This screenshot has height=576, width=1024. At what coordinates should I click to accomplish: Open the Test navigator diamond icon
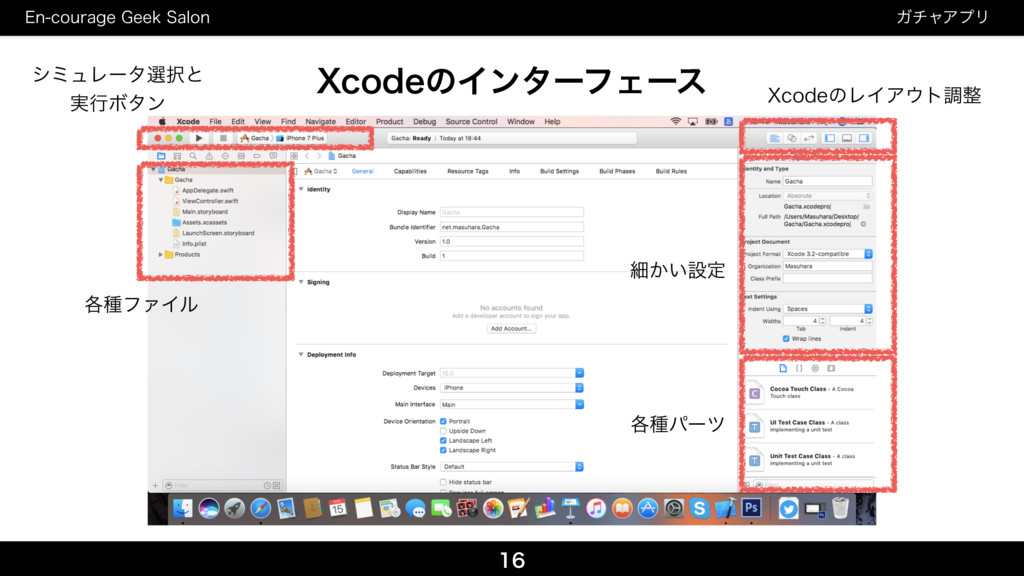point(225,156)
